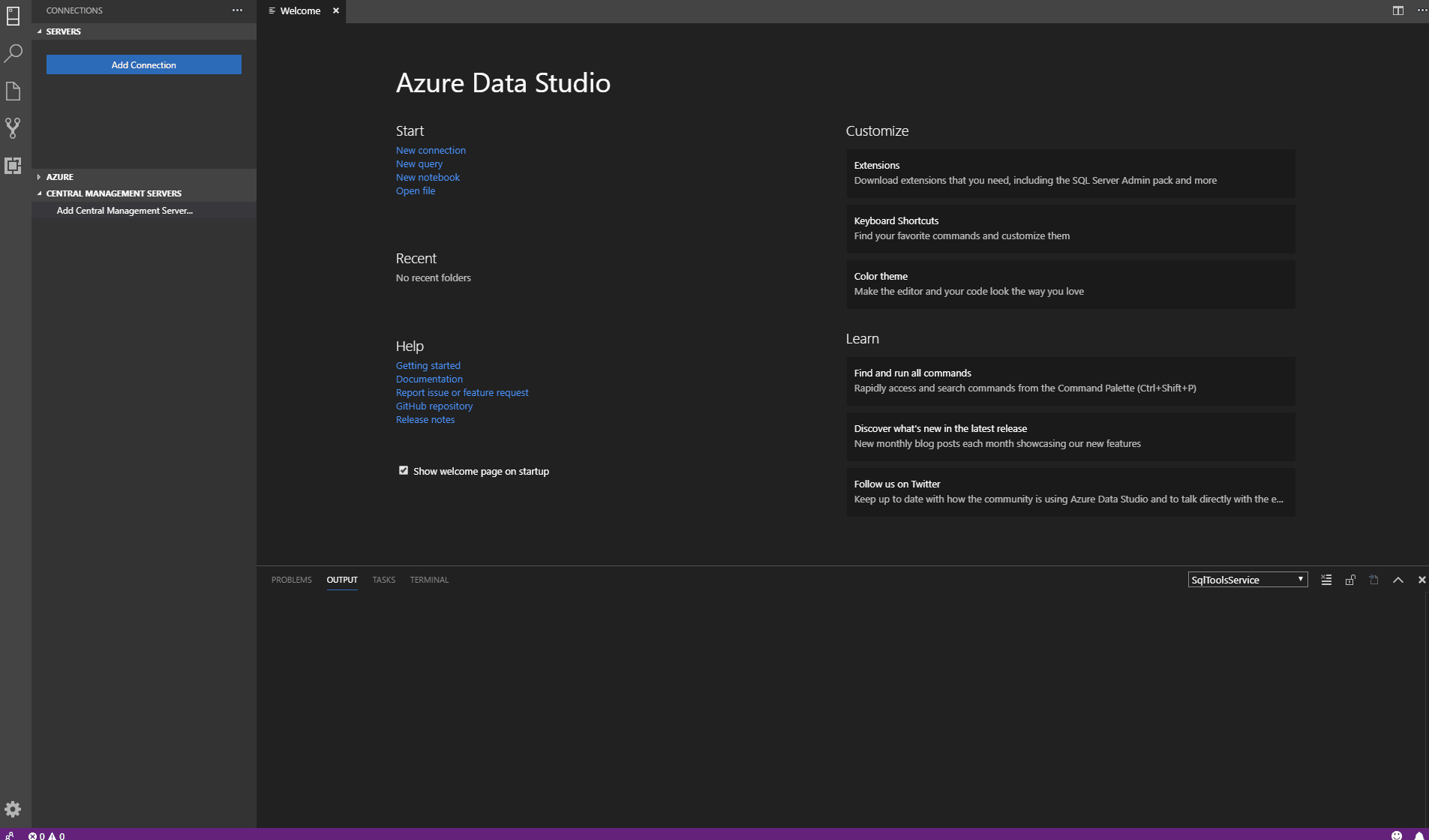1429x840 pixels.
Task: Open the Extensions view
Action: click(x=13, y=166)
